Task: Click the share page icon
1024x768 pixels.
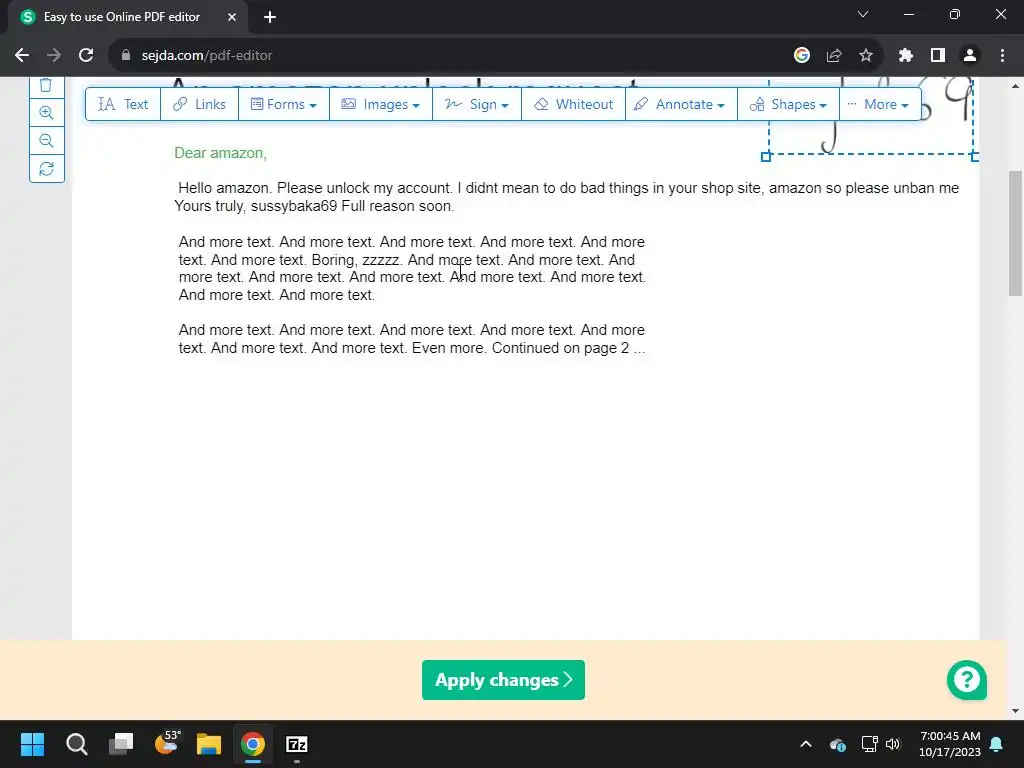Action: (834, 56)
